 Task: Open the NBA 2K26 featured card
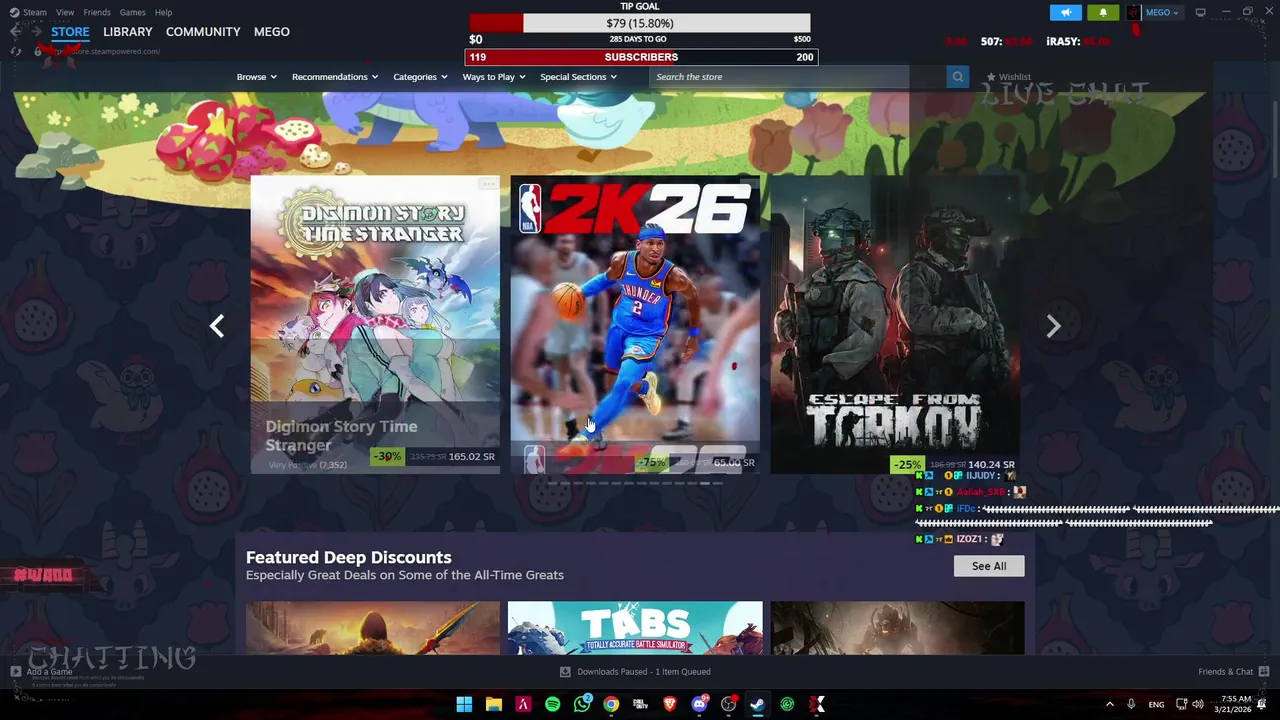[635, 324]
